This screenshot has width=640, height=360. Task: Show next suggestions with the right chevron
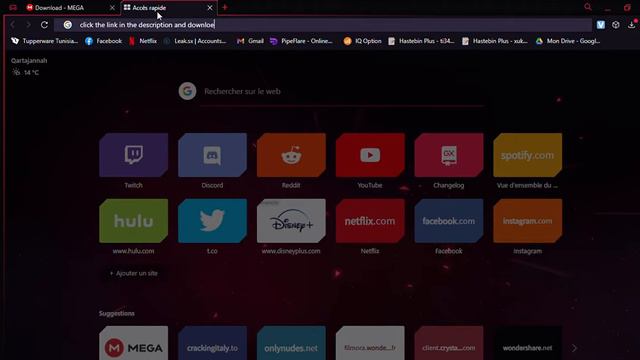[x=574, y=348]
